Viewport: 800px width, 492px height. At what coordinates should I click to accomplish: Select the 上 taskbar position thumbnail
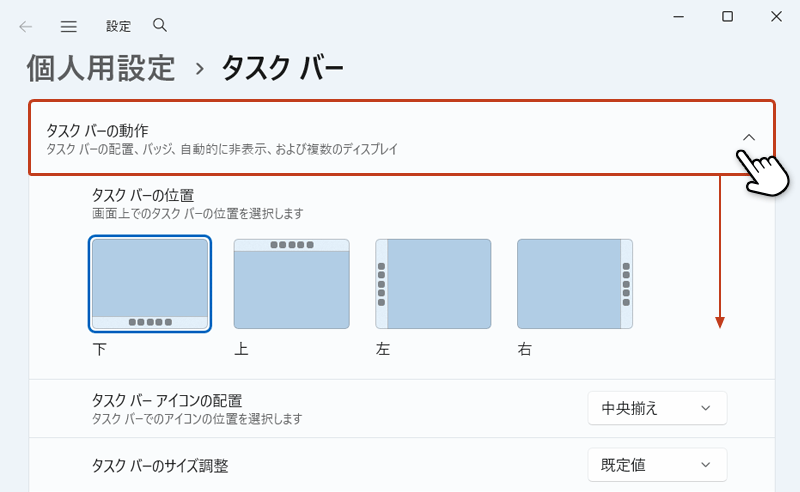click(x=291, y=284)
